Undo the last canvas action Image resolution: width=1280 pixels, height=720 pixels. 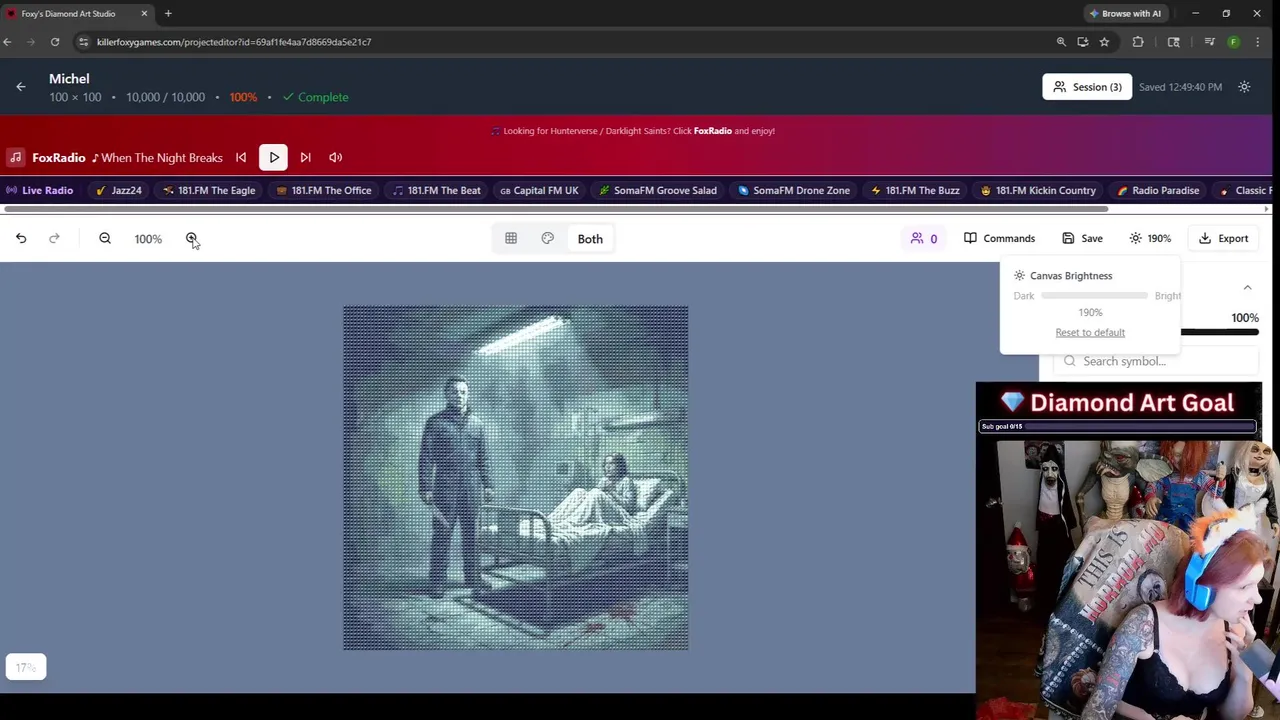(21, 238)
